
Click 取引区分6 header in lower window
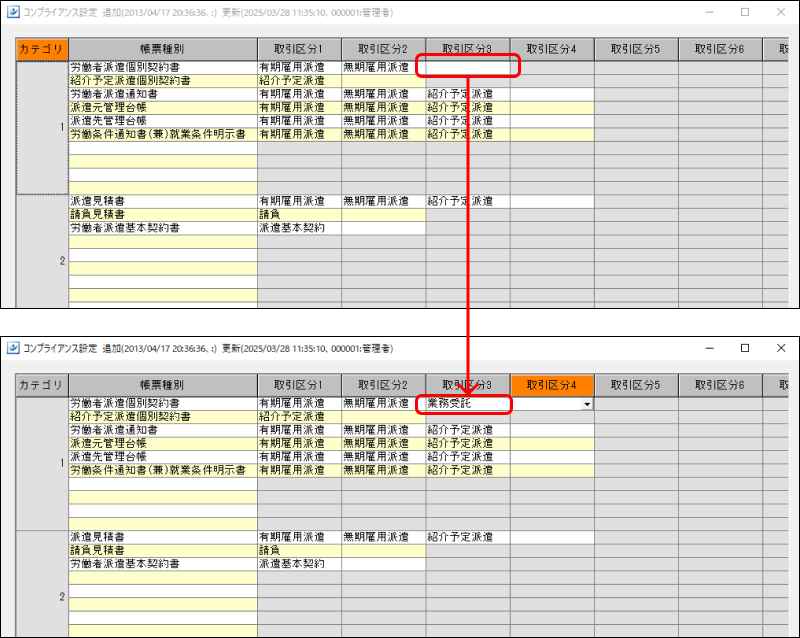coord(720,385)
